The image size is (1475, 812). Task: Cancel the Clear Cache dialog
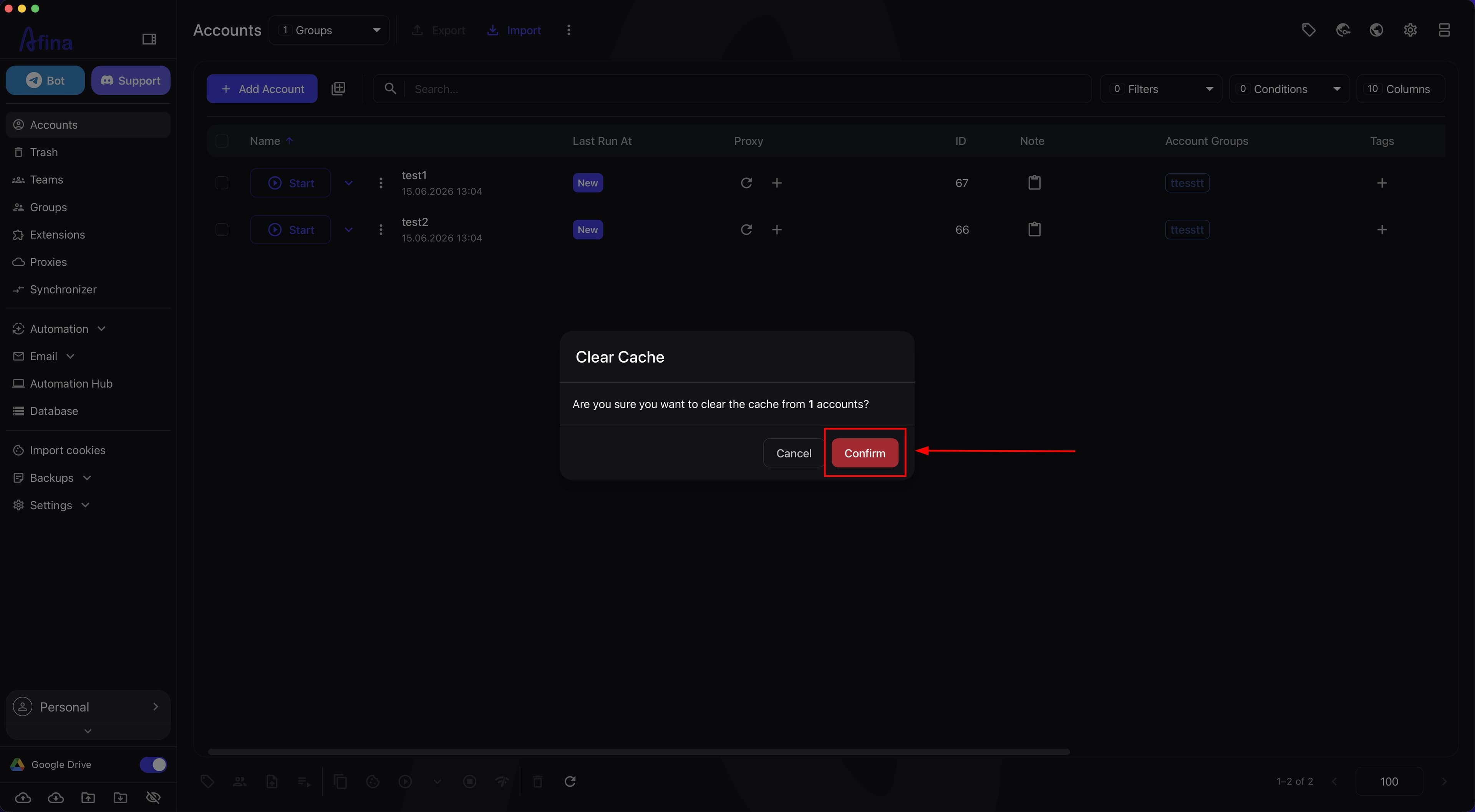(x=794, y=453)
